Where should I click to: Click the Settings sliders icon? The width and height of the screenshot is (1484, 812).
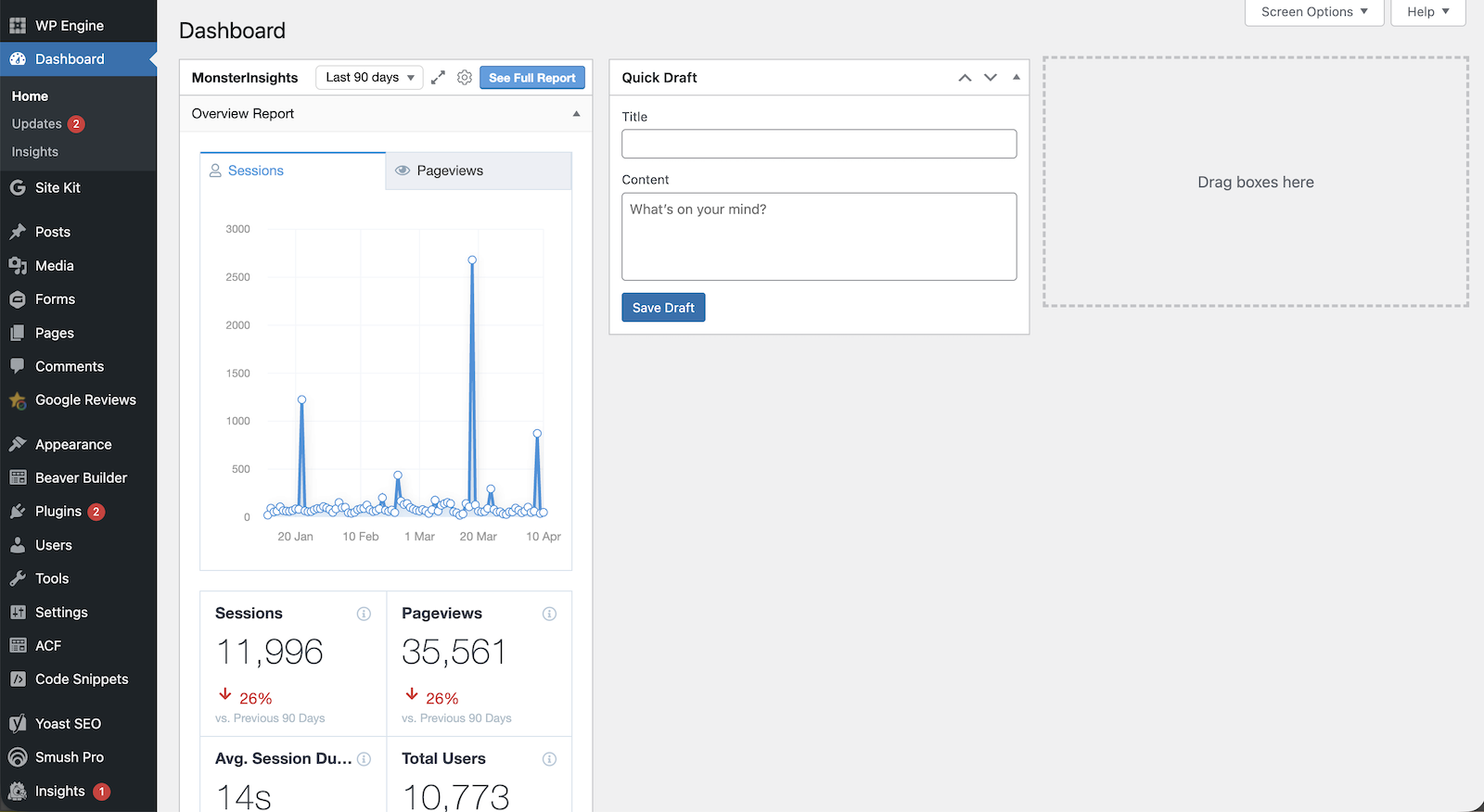point(18,613)
